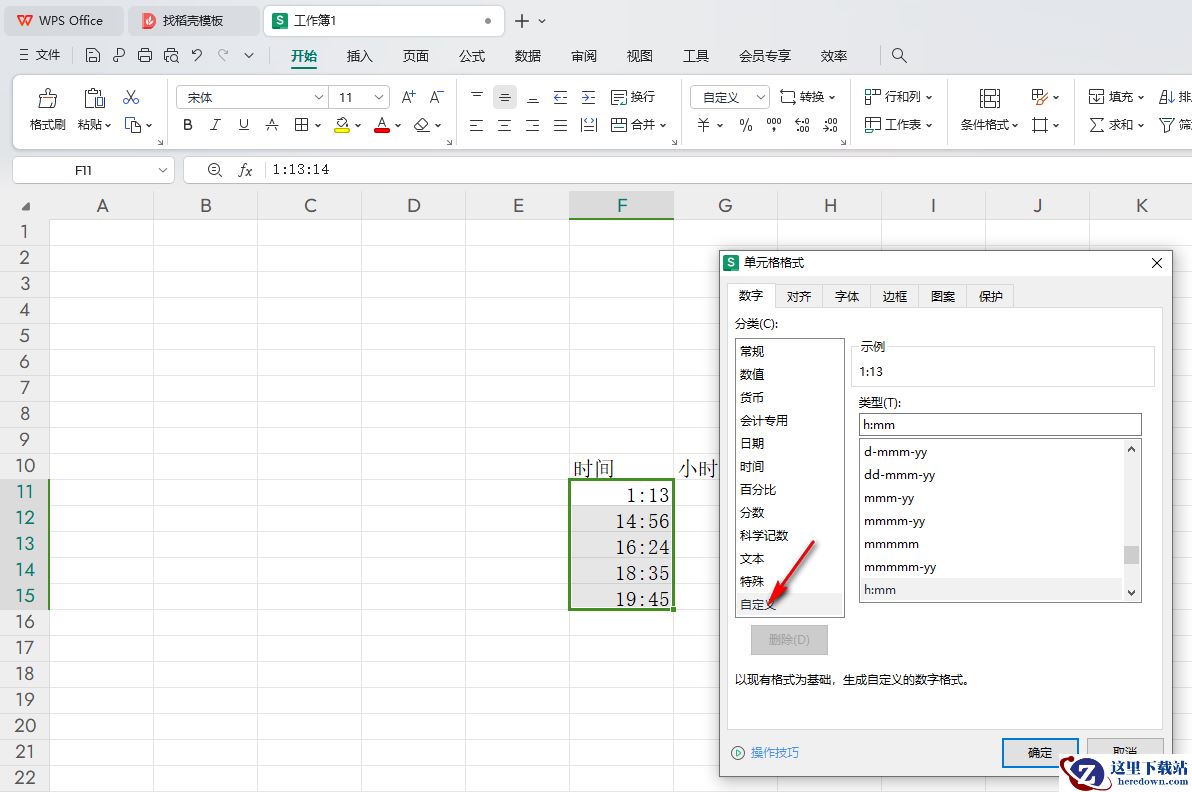Click the percent style icon
Image resolution: width=1192 pixels, height=792 pixels.
746,125
